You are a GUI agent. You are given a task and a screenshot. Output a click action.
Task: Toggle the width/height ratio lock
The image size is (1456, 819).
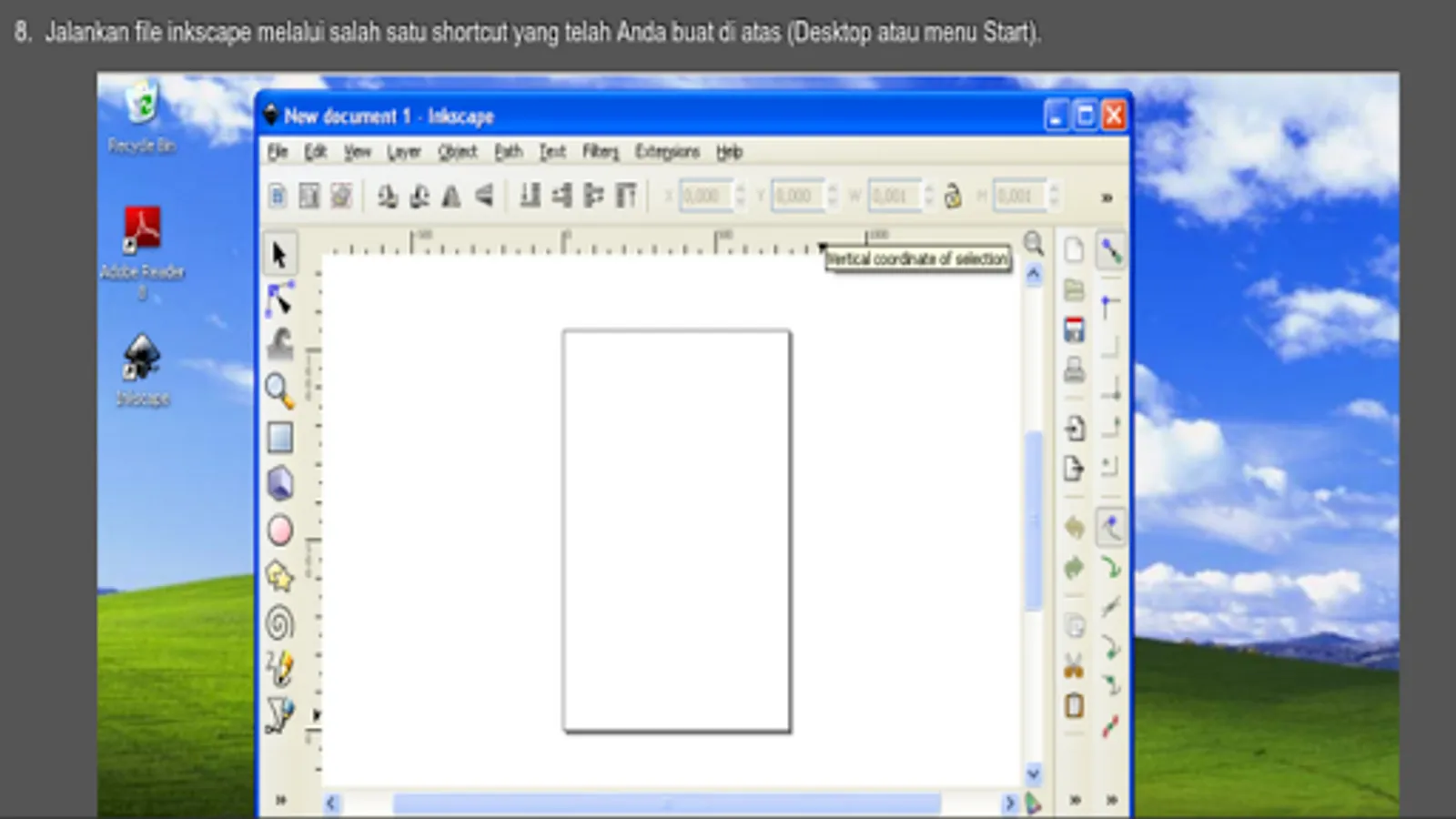pyautogui.click(x=953, y=196)
